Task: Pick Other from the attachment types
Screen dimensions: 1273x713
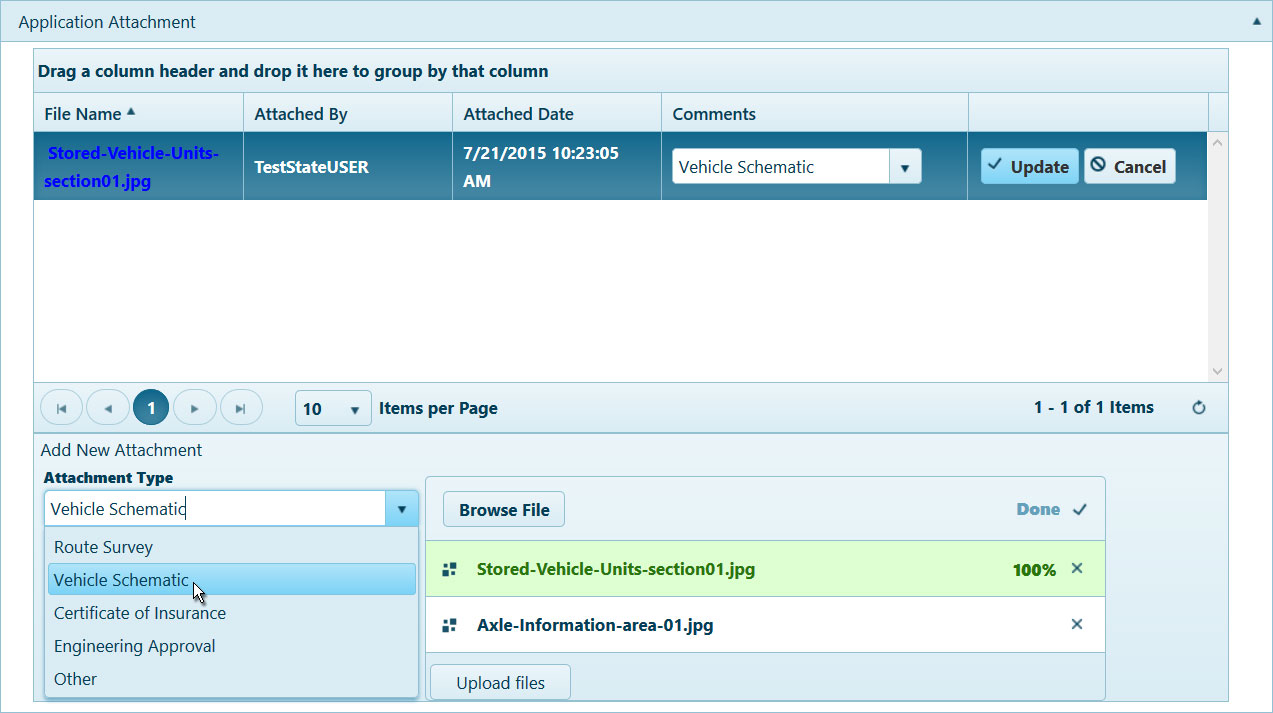Action: [76, 679]
